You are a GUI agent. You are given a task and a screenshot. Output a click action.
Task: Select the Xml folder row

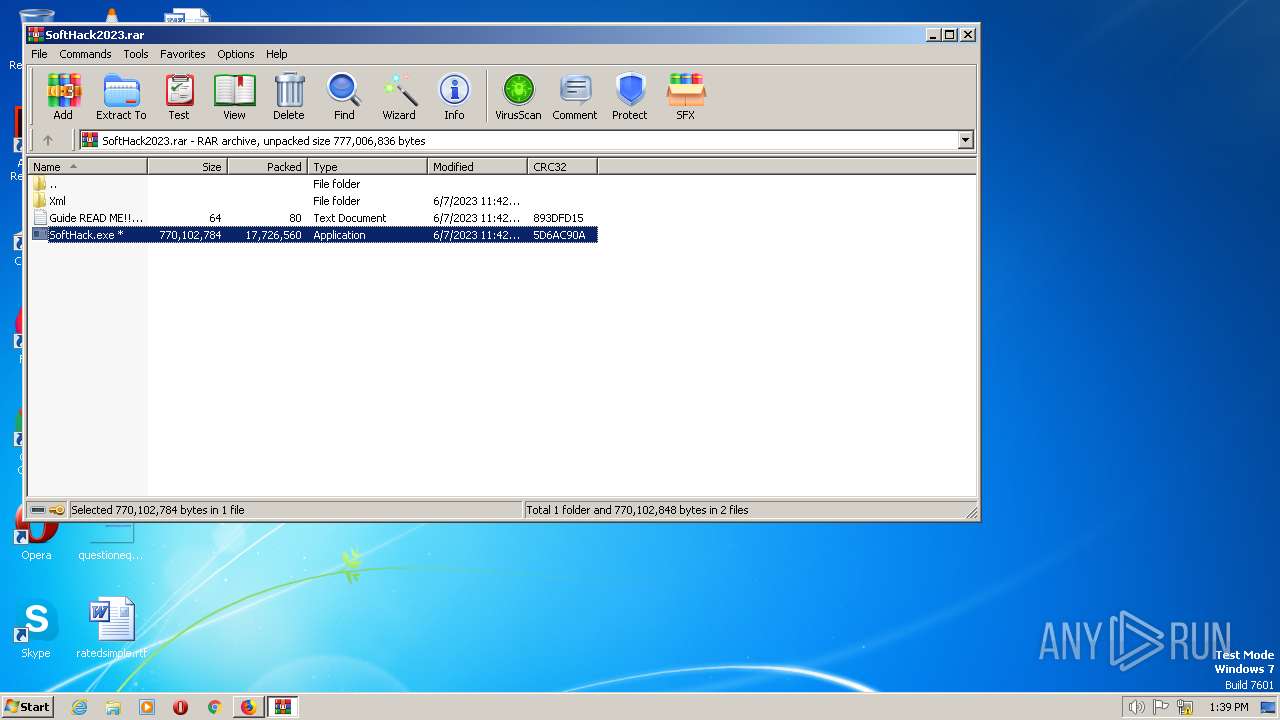pos(314,201)
